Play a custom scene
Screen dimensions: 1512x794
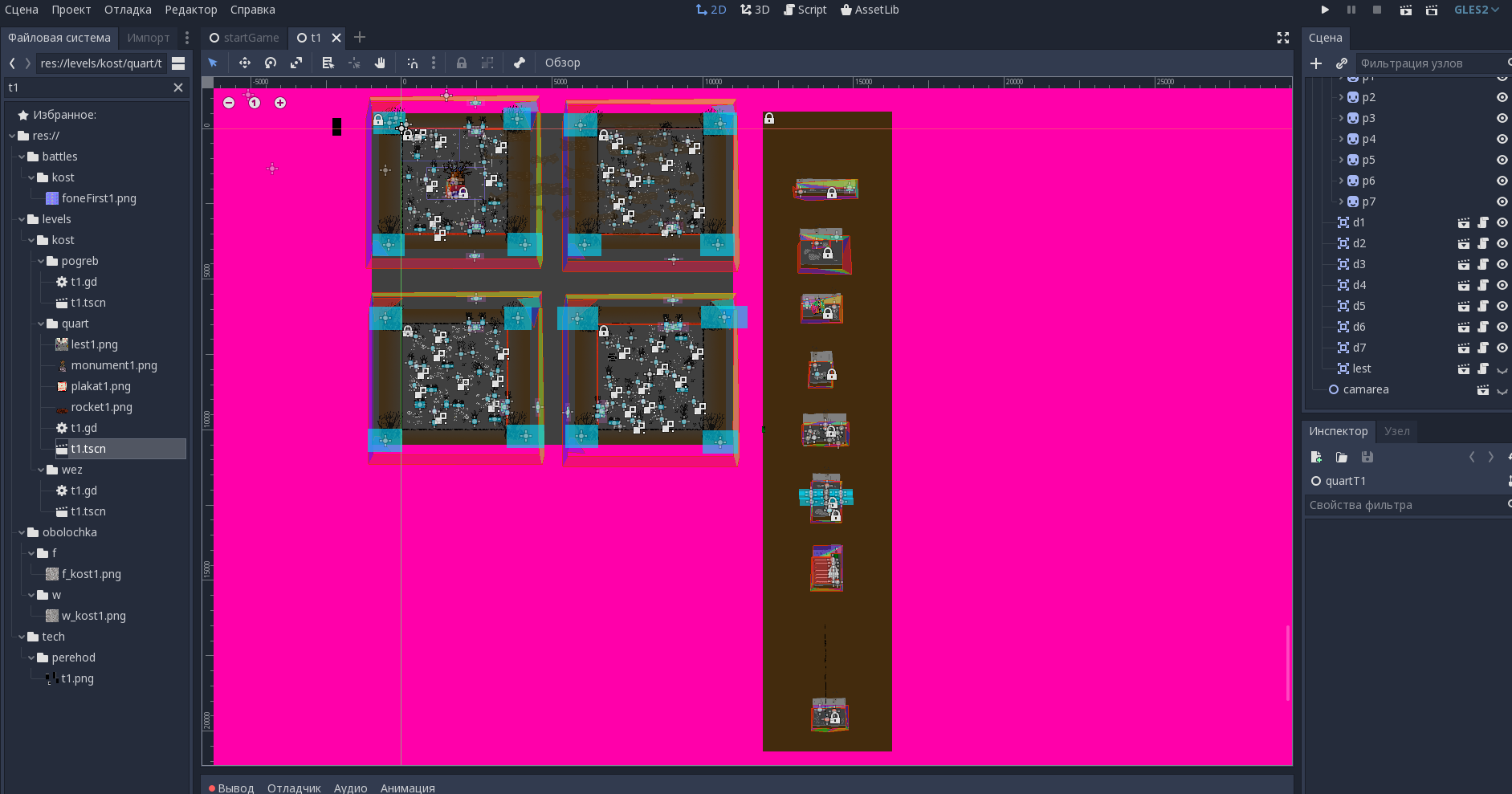point(1432,10)
